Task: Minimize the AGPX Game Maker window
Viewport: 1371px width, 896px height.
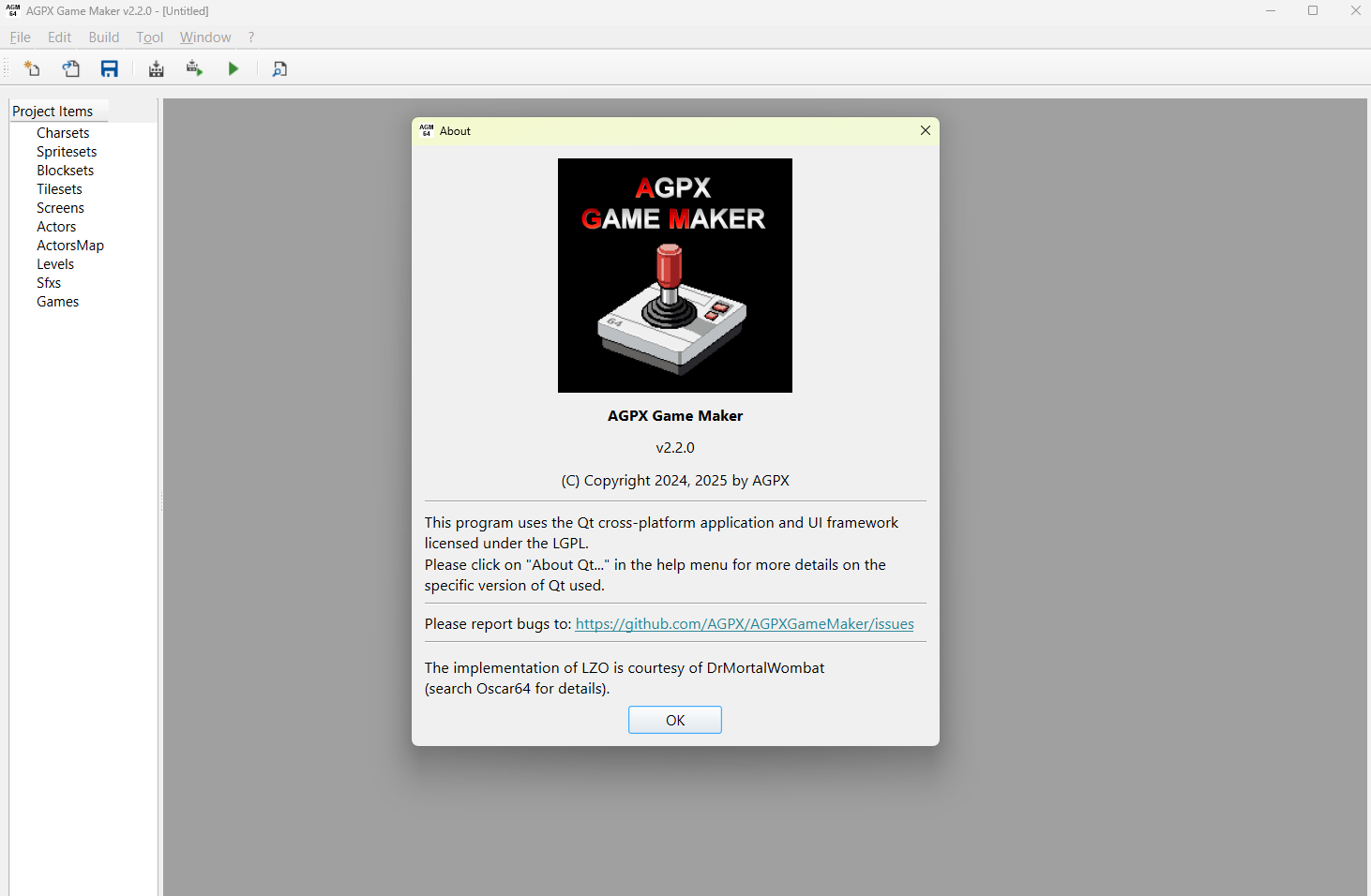Action: pyautogui.click(x=1271, y=10)
